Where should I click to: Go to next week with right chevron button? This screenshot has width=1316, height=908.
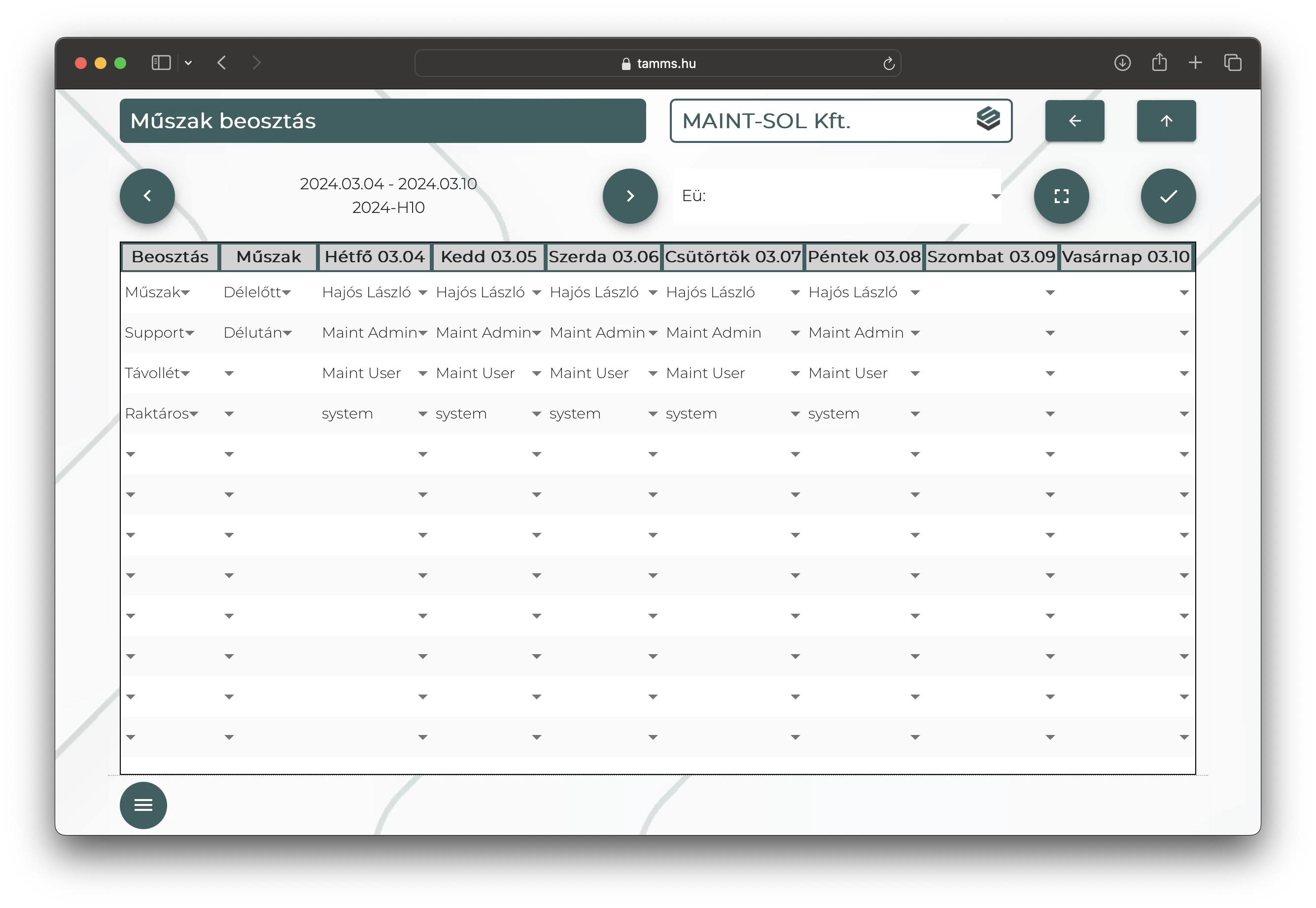click(x=629, y=196)
